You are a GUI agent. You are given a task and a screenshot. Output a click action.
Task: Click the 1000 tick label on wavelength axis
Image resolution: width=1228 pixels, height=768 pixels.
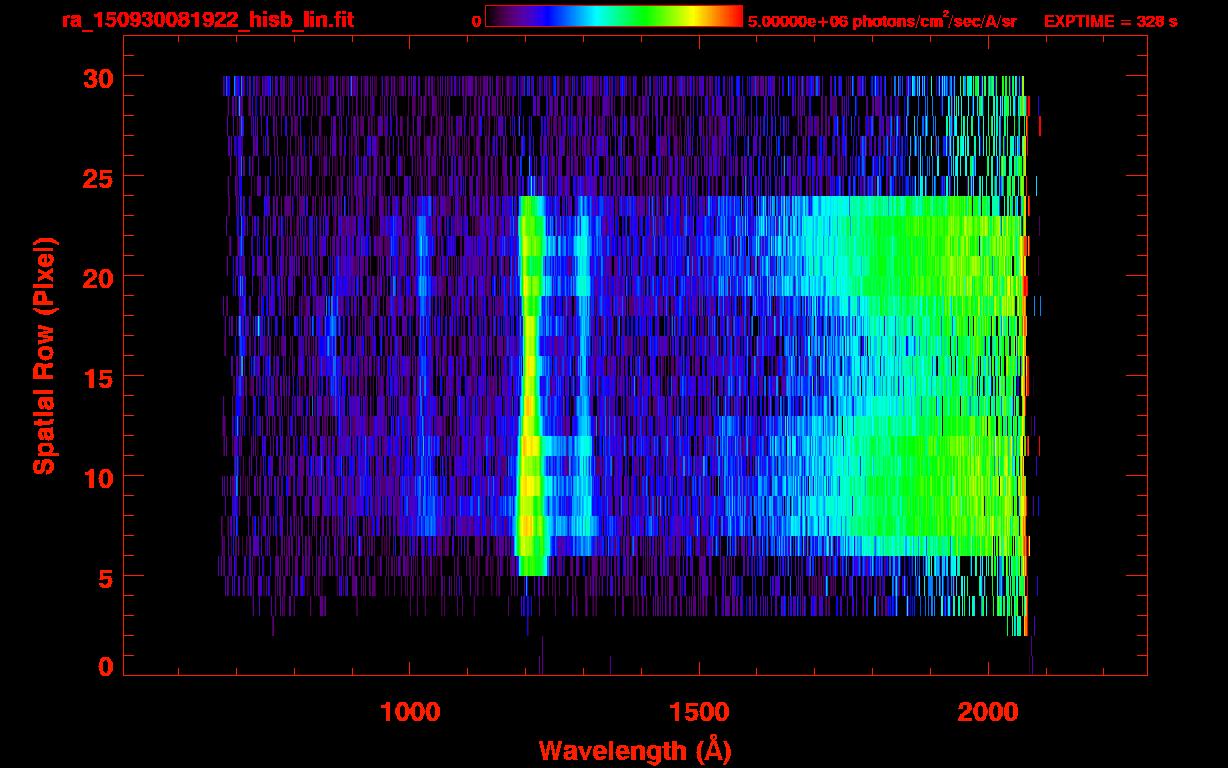coord(410,712)
